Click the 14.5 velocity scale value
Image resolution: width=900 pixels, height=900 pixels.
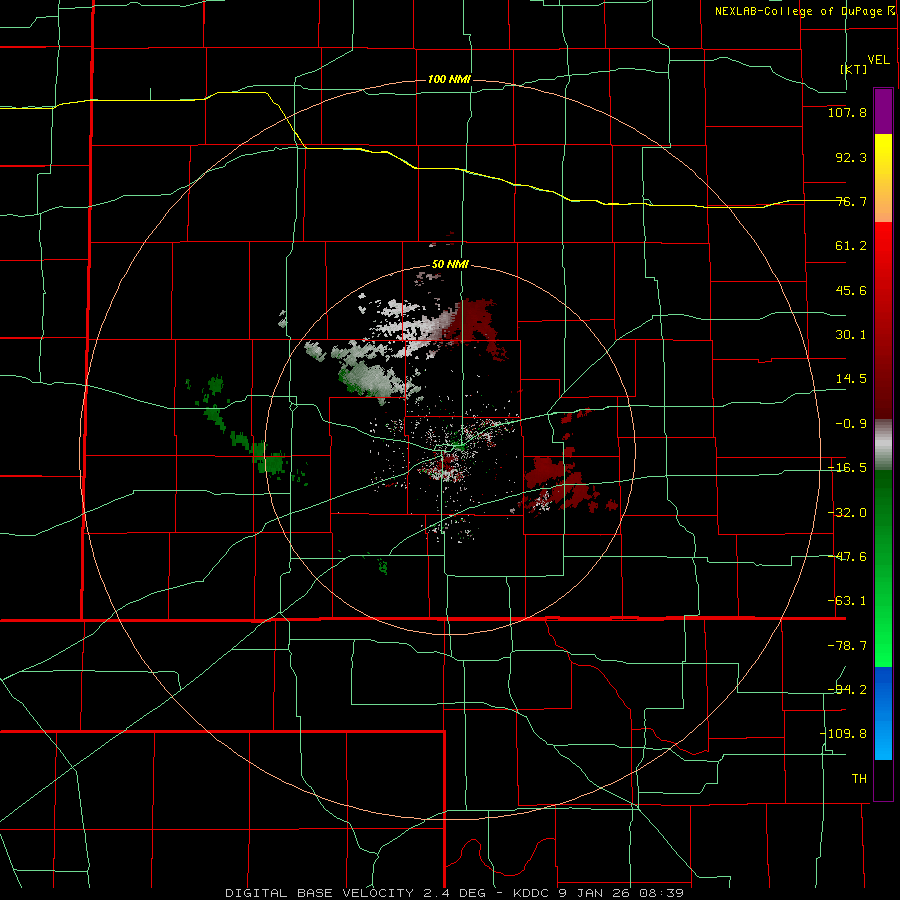(x=851, y=379)
